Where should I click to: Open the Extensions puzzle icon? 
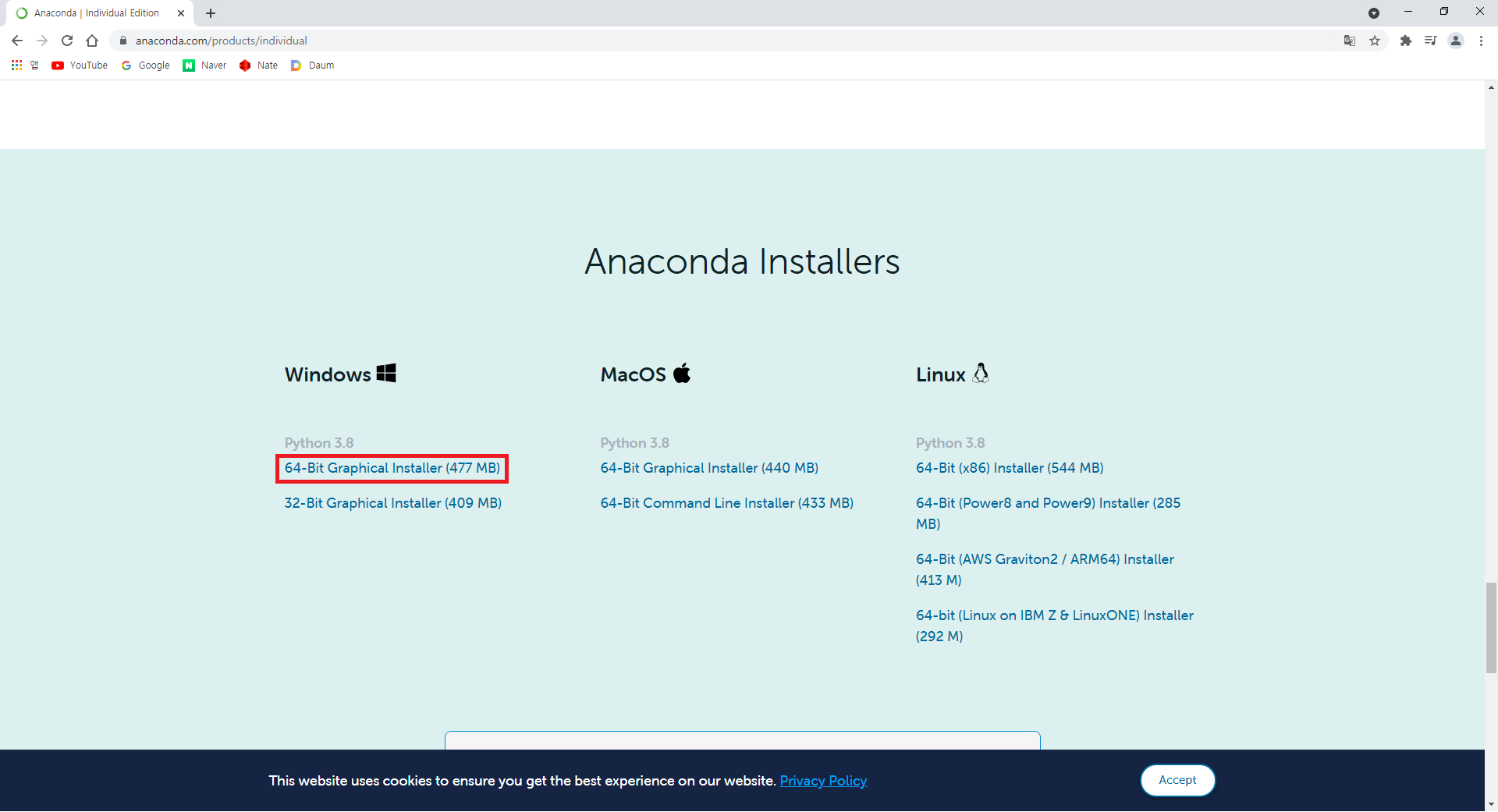pos(1406,41)
